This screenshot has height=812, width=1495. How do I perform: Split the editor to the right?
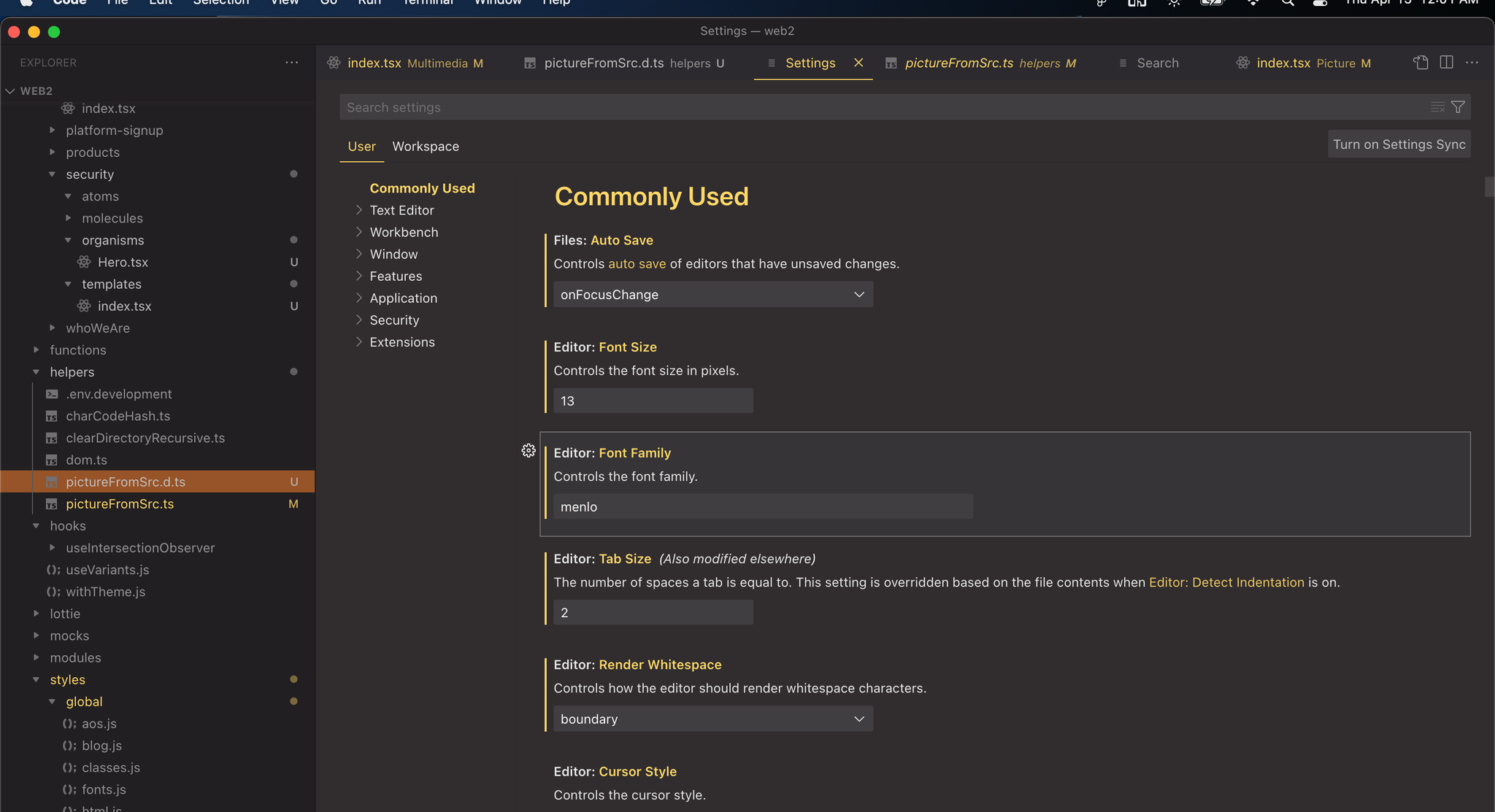click(1446, 63)
